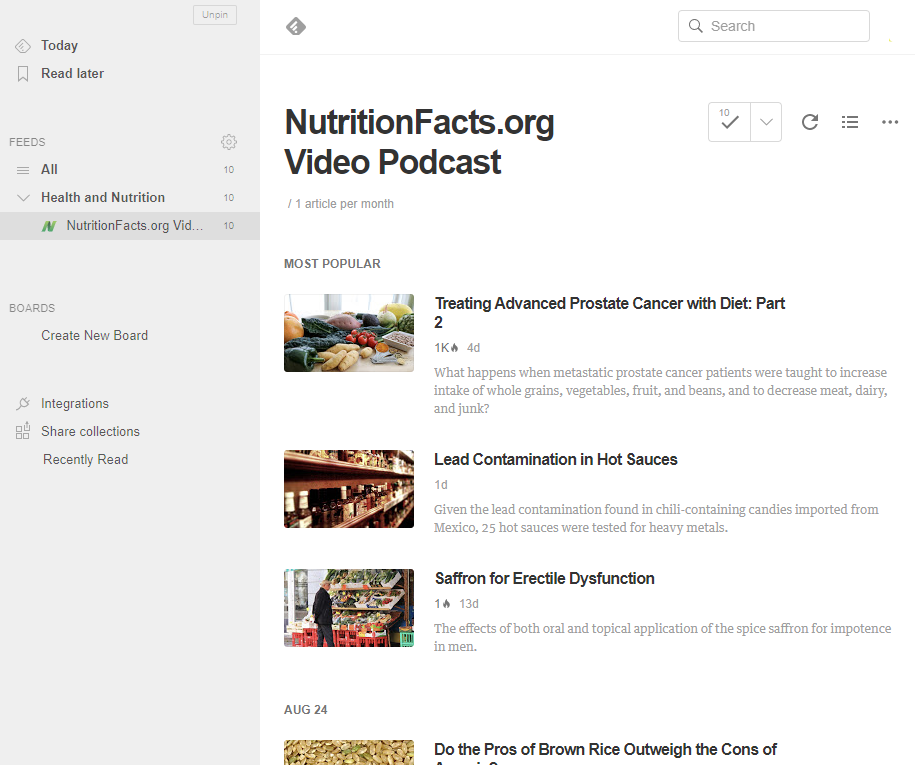Refresh the NutritionFacts feed
The width and height of the screenshot is (915, 765).
(810, 122)
